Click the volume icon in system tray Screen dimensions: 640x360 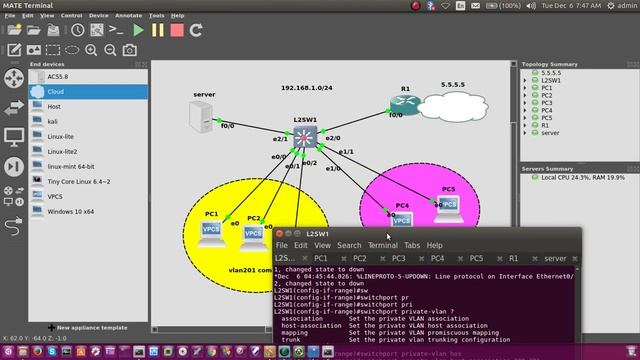point(531,6)
